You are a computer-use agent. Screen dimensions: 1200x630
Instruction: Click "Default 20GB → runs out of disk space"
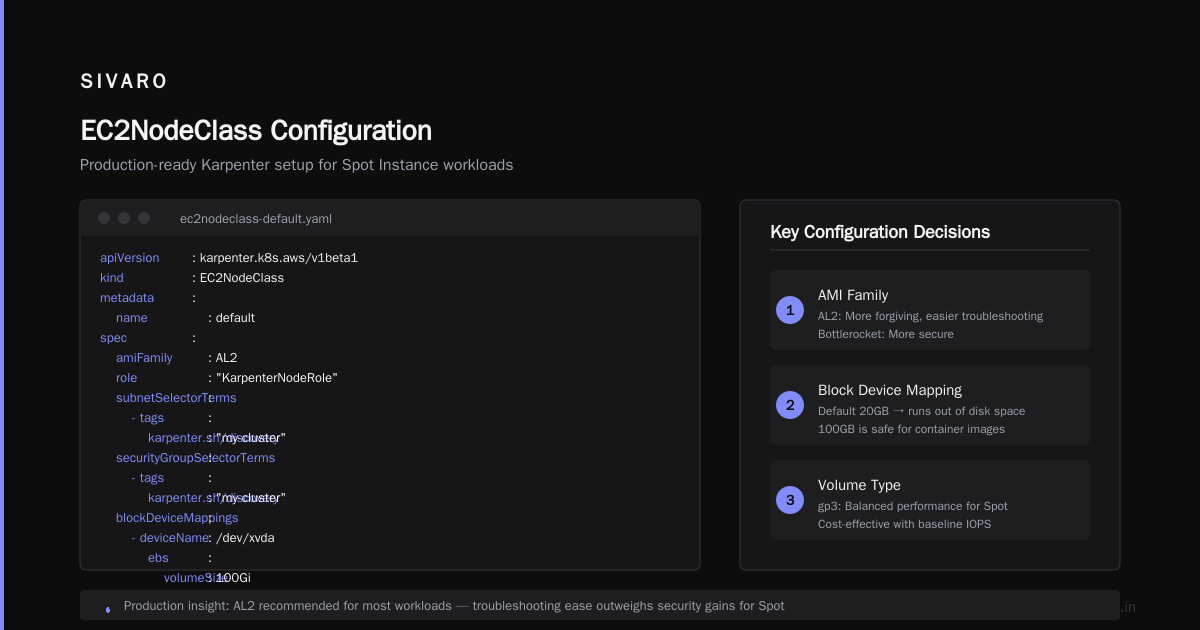pos(921,411)
